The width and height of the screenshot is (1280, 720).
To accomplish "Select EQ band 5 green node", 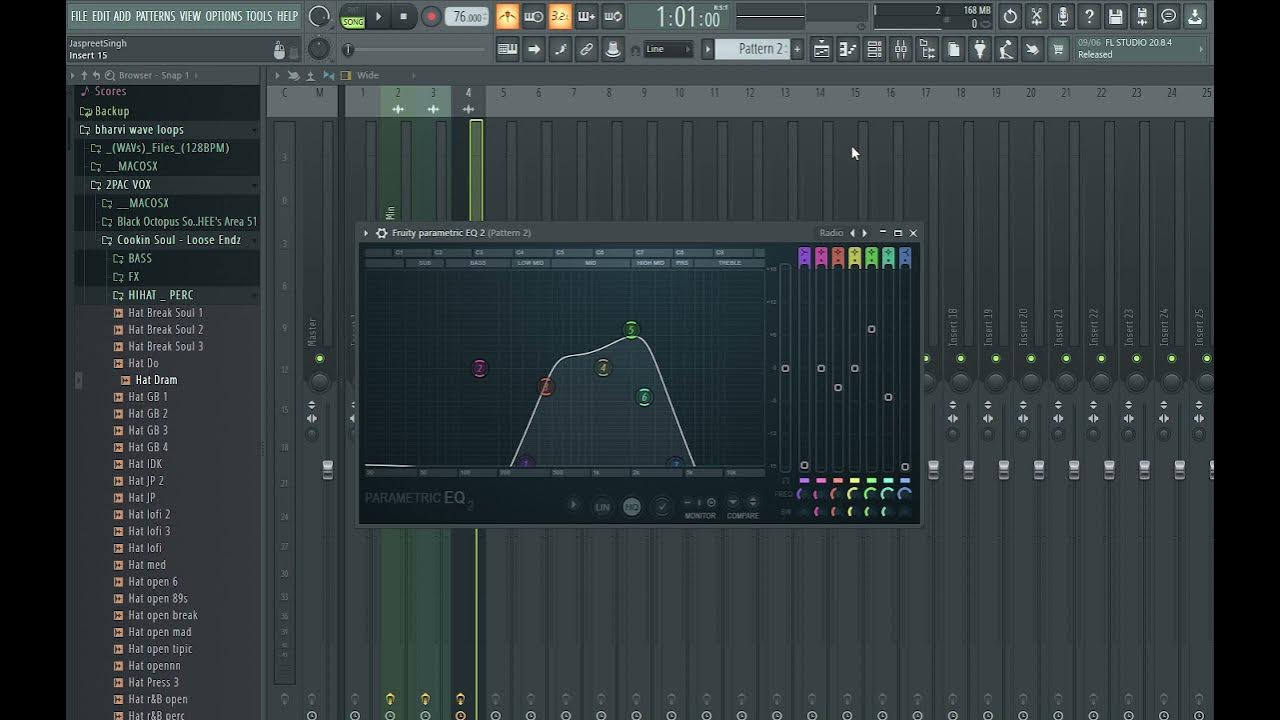I will (631, 329).
